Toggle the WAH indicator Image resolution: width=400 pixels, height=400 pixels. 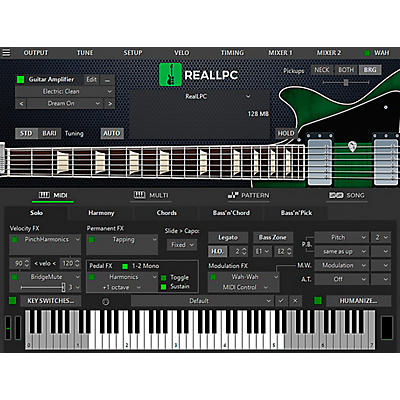pyautogui.click(x=367, y=53)
